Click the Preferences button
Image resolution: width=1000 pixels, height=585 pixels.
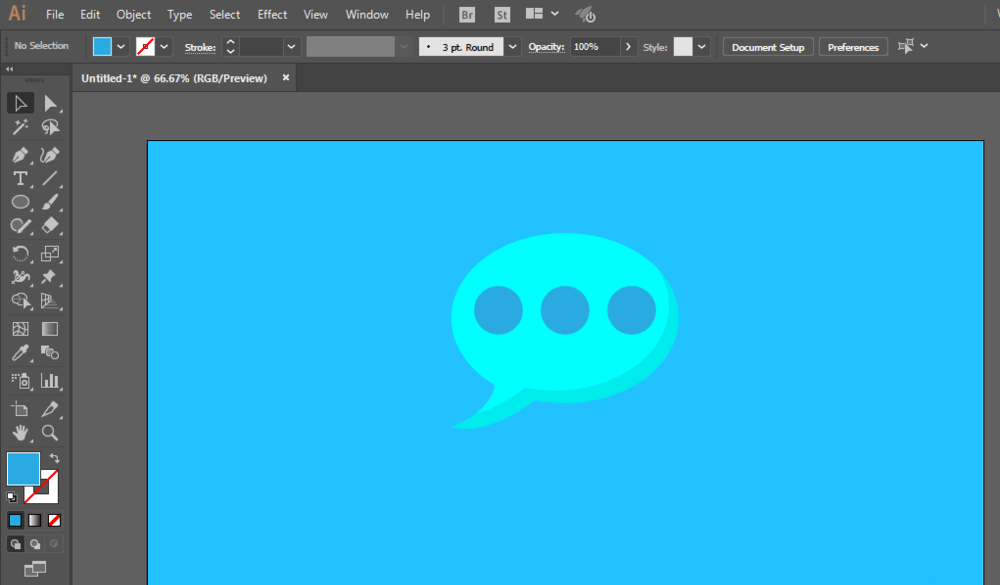click(x=853, y=47)
